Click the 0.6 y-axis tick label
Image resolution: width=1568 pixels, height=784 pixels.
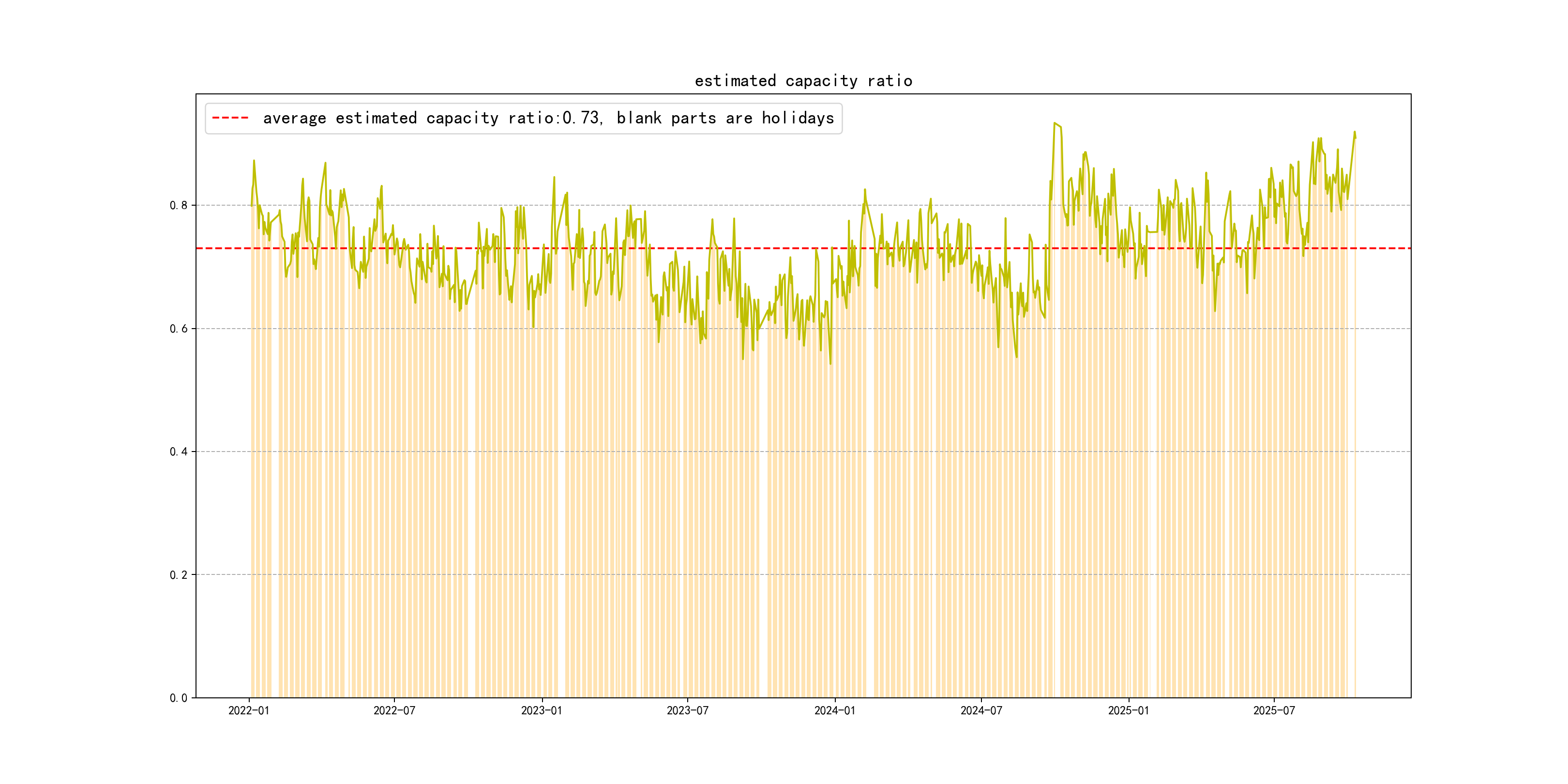tap(179, 329)
